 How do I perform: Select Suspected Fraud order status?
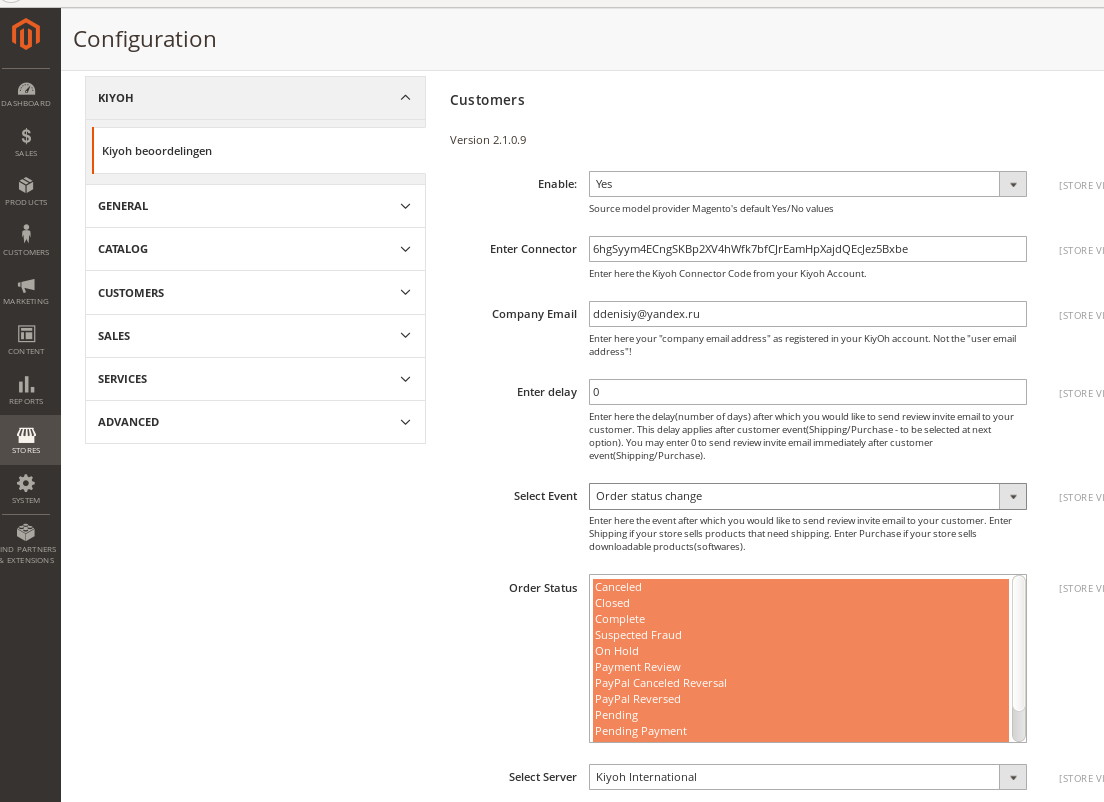(801, 635)
